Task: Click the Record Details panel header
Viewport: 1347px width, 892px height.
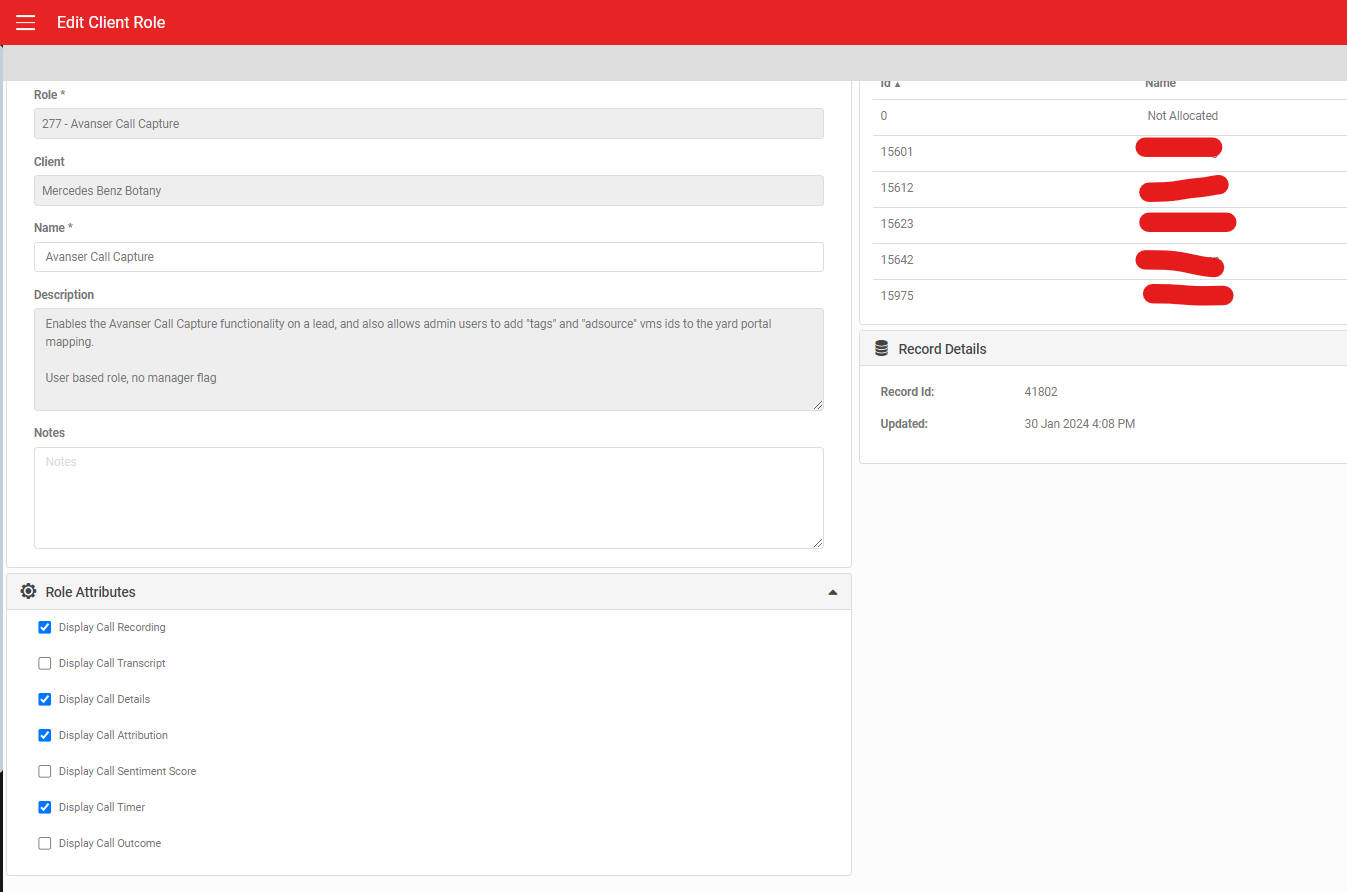Action: tap(1103, 349)
